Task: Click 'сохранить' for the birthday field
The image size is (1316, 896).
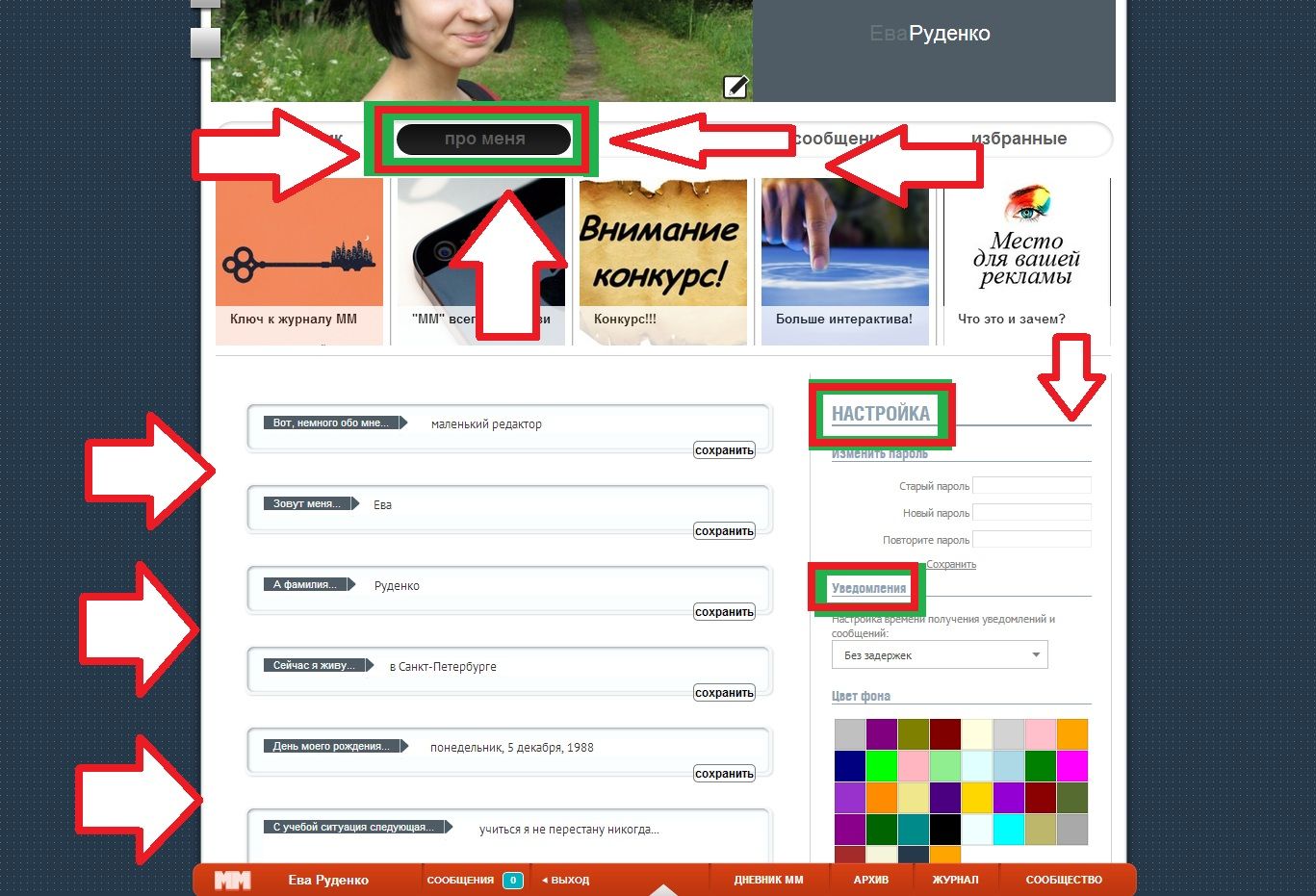Action: pos(724,774)
